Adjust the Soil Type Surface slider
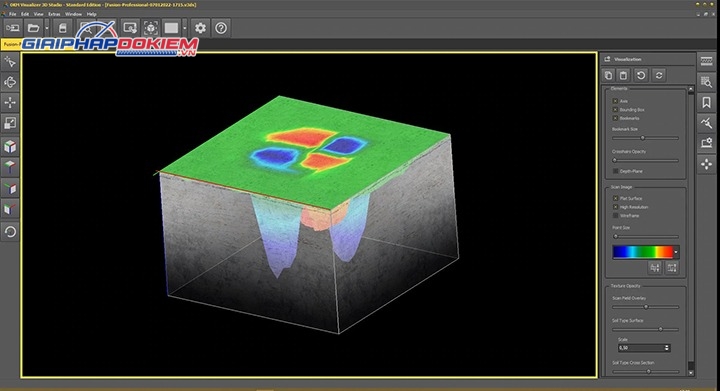The height and width of the screenshot is (391, 720). (645, 329)
